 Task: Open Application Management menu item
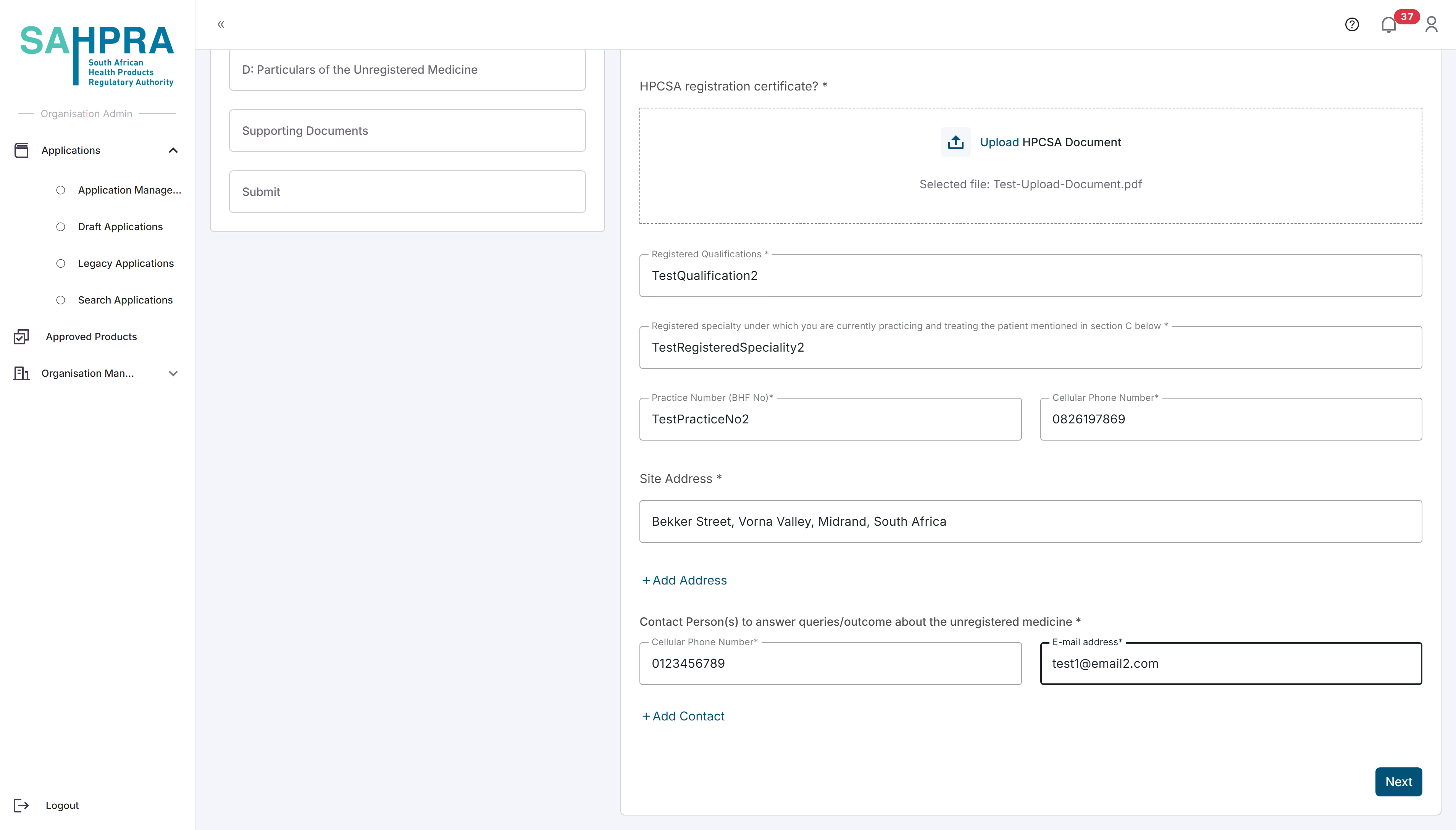[x=129, y=191]
